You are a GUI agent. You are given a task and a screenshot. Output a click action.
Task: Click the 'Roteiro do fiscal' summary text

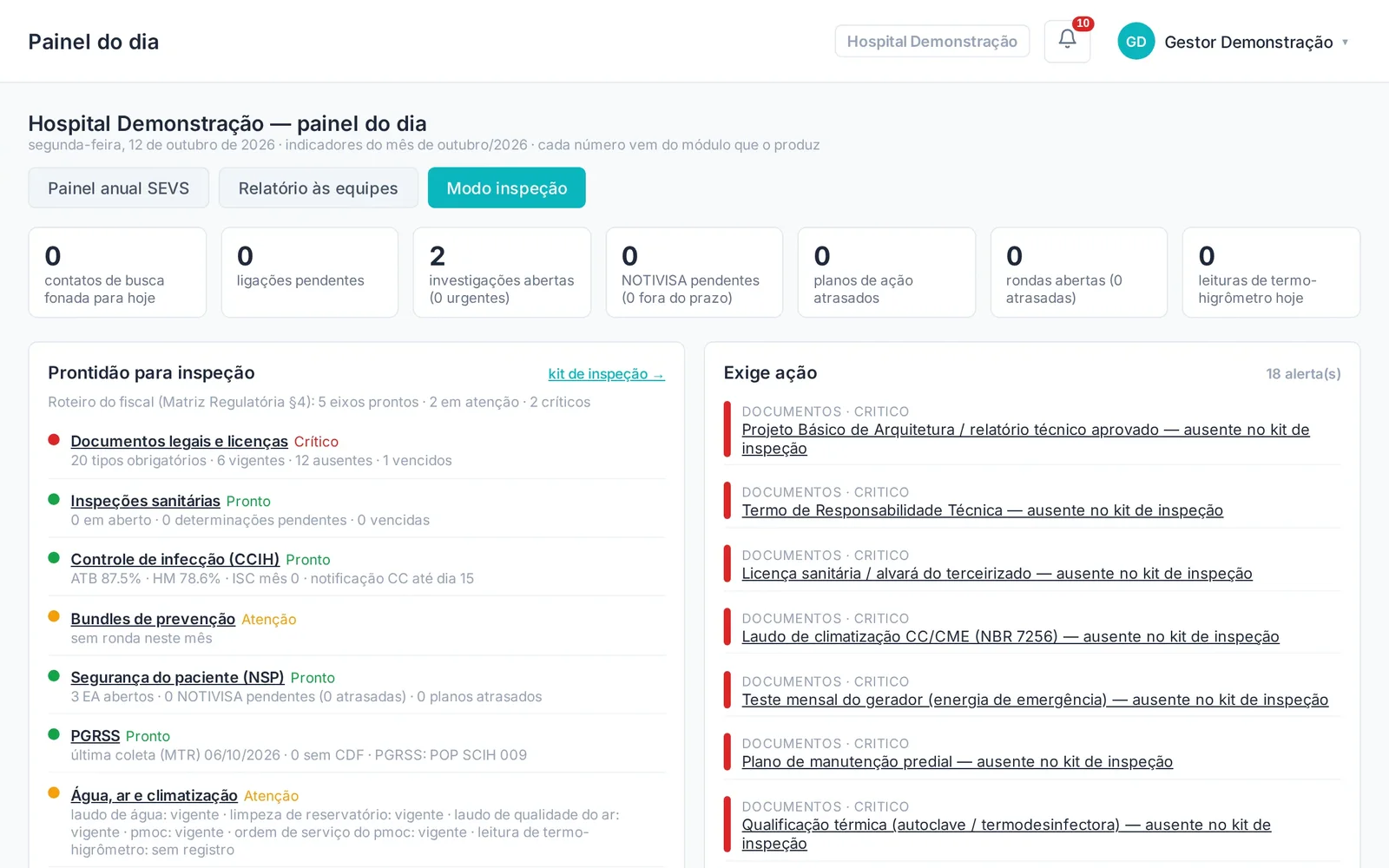pos(319,402)
